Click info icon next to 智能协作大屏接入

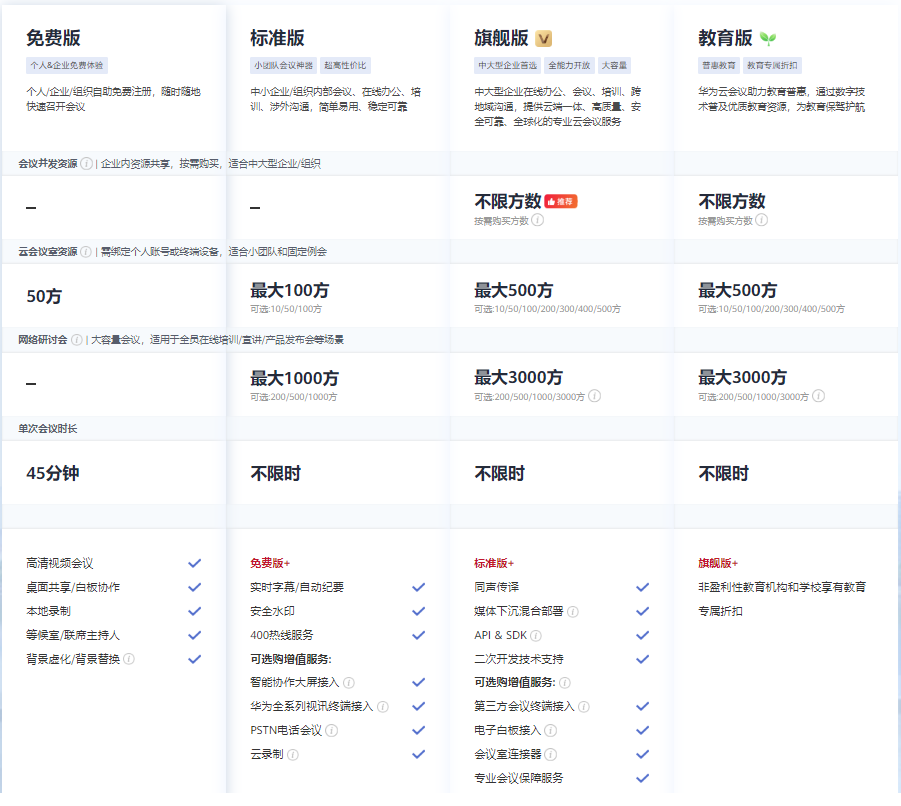[x=349, y=682]
